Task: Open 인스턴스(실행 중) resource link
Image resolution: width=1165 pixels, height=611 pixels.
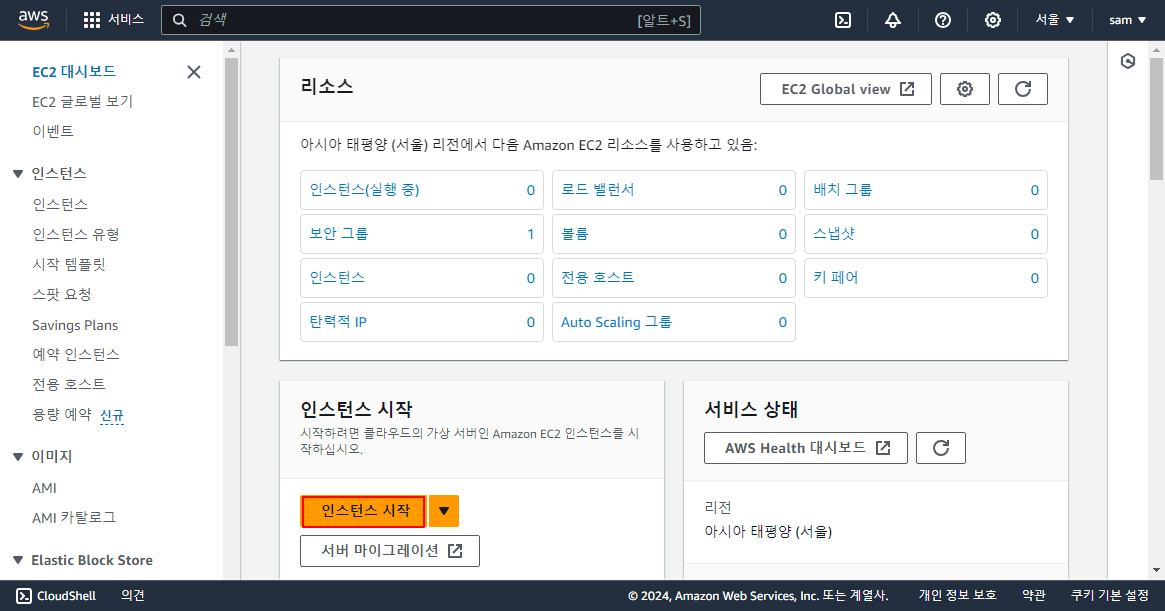Action: 365,190
